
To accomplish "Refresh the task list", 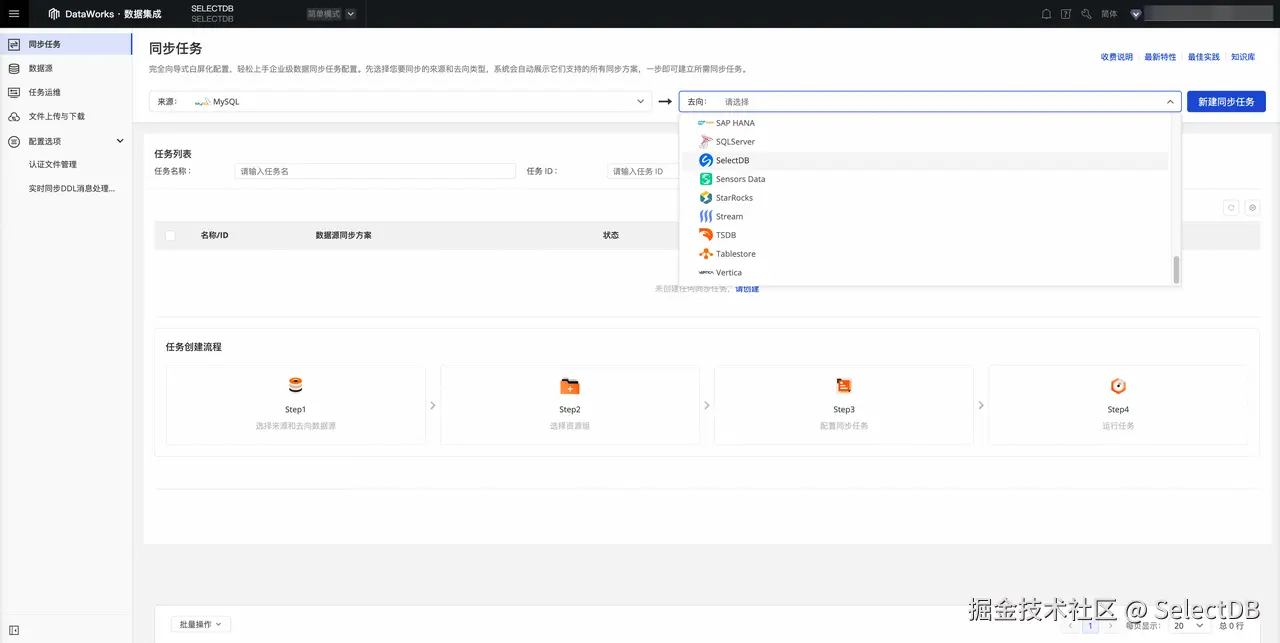I will (1231, 207).
